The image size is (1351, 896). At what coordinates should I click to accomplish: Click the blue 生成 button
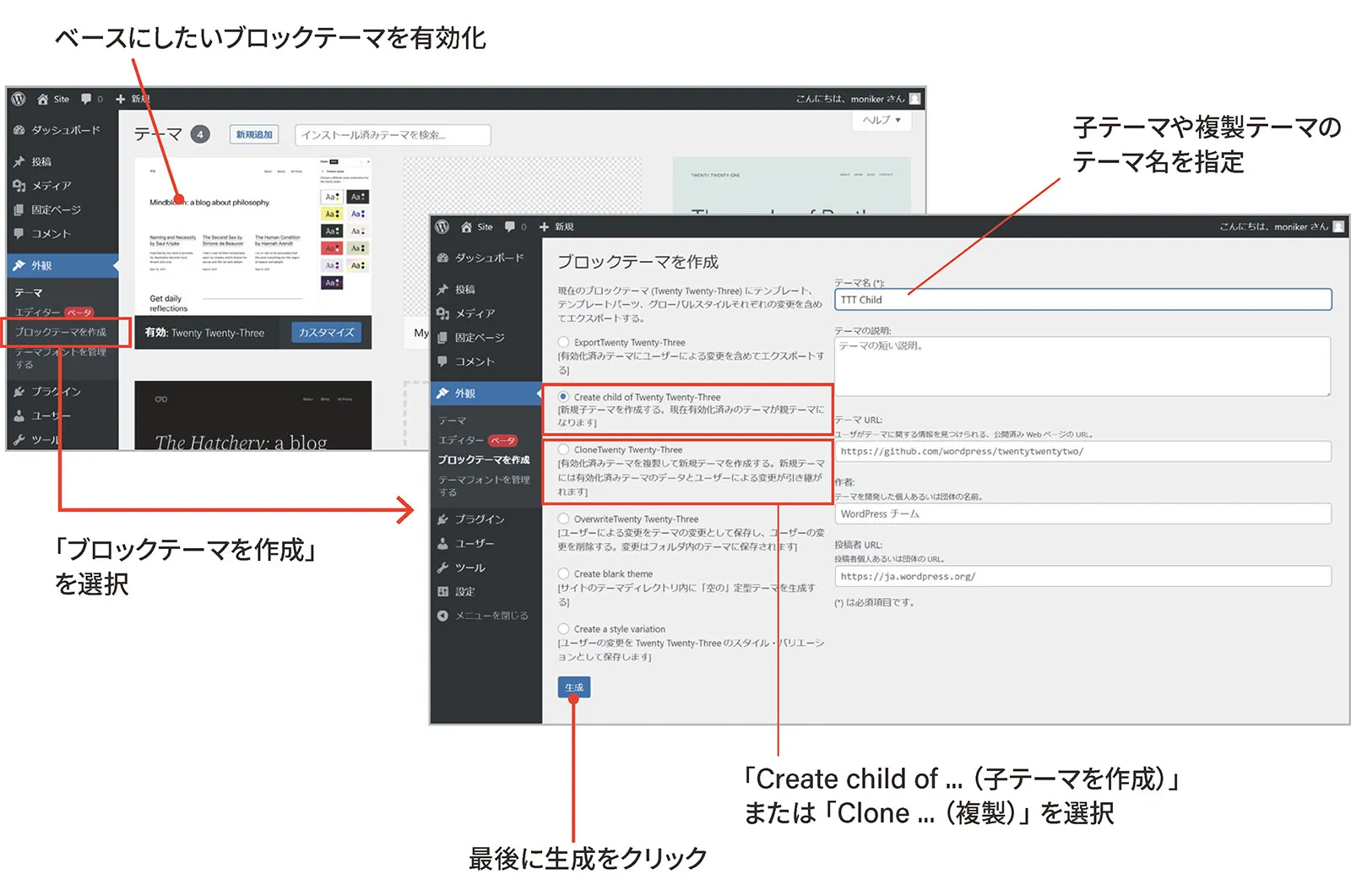(574, 687)
